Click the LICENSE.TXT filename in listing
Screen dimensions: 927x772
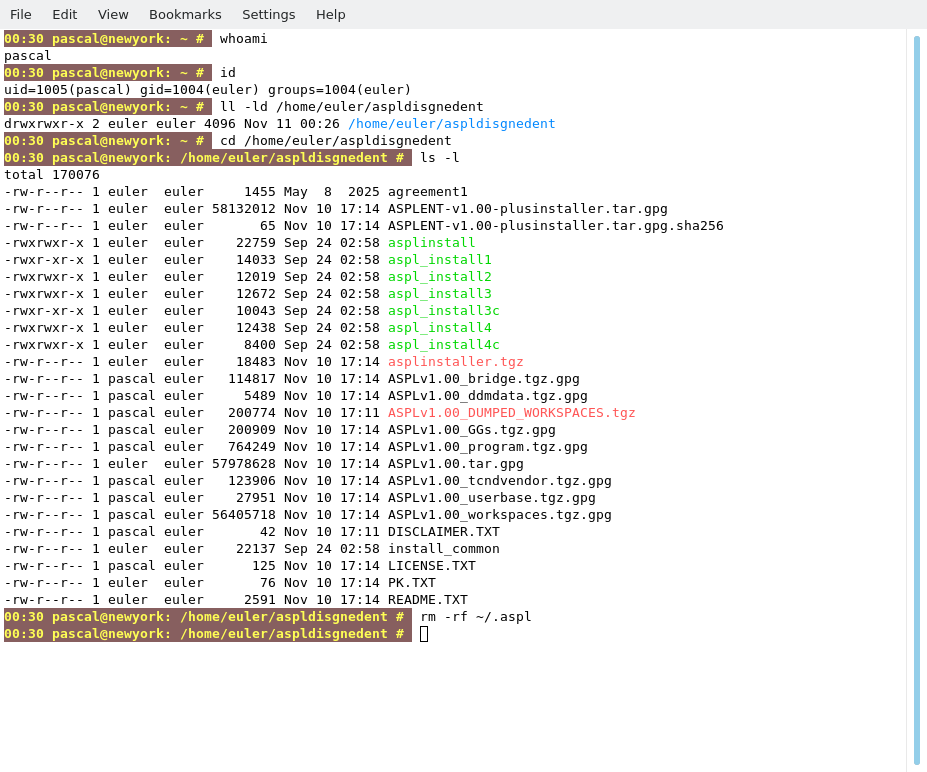[x=431, y=566]
